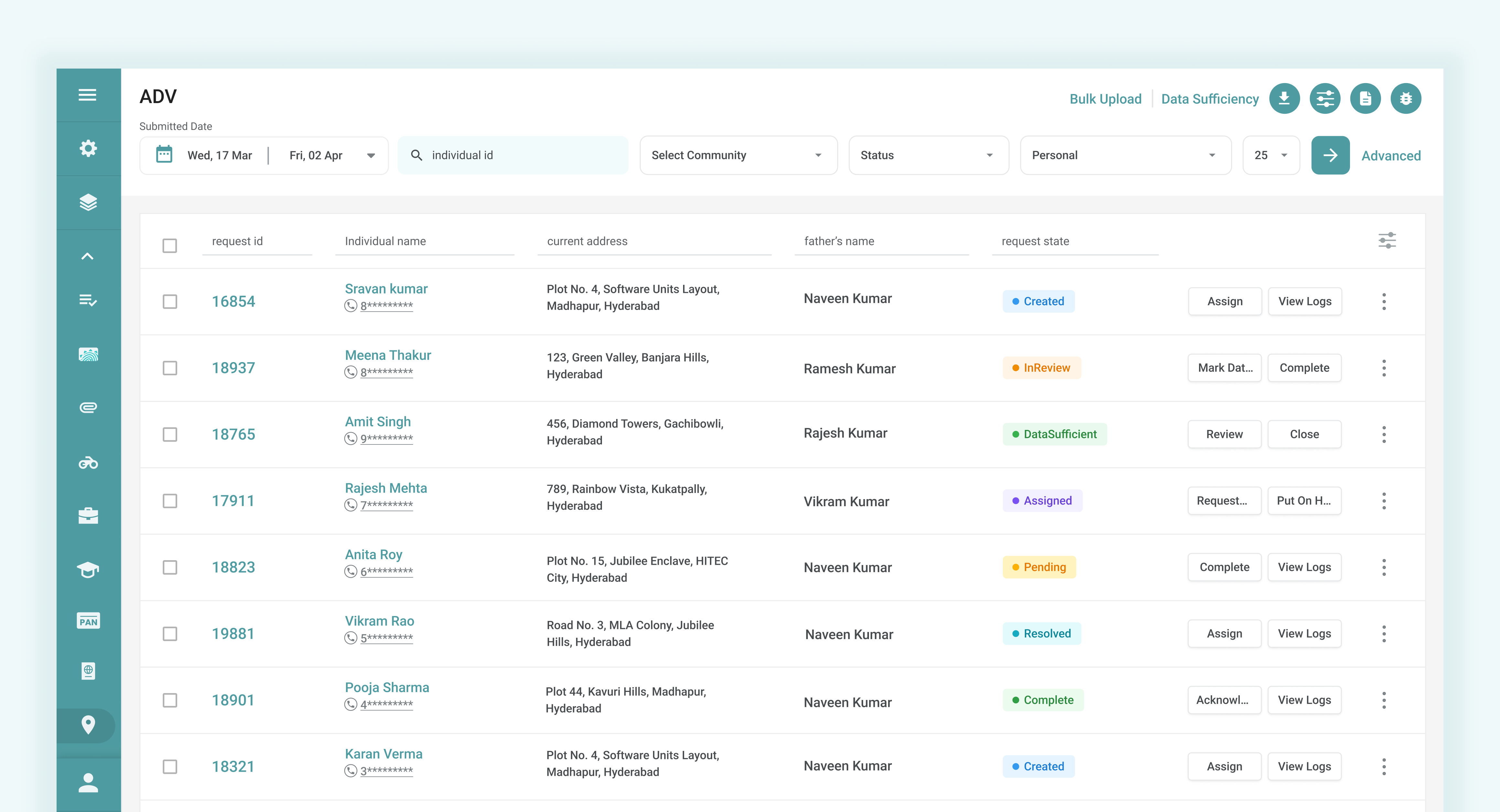Click Close button for request 18765
This screenshot has width=1500, height=812.
tap(1304, 434)
